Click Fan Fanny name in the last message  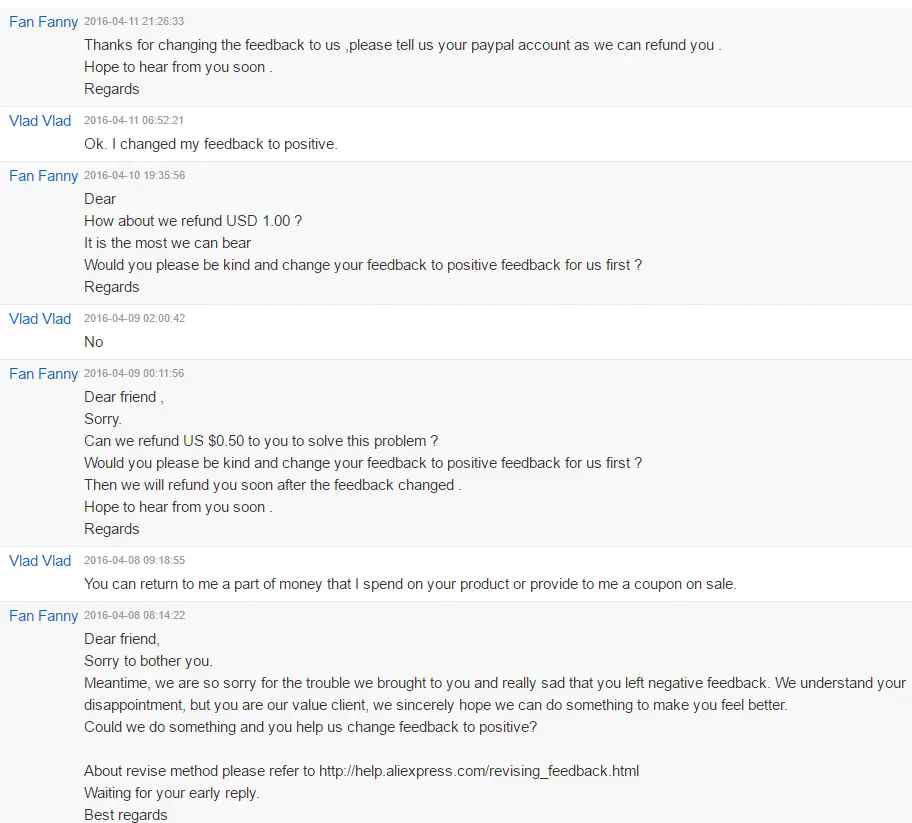click(43, 616)
